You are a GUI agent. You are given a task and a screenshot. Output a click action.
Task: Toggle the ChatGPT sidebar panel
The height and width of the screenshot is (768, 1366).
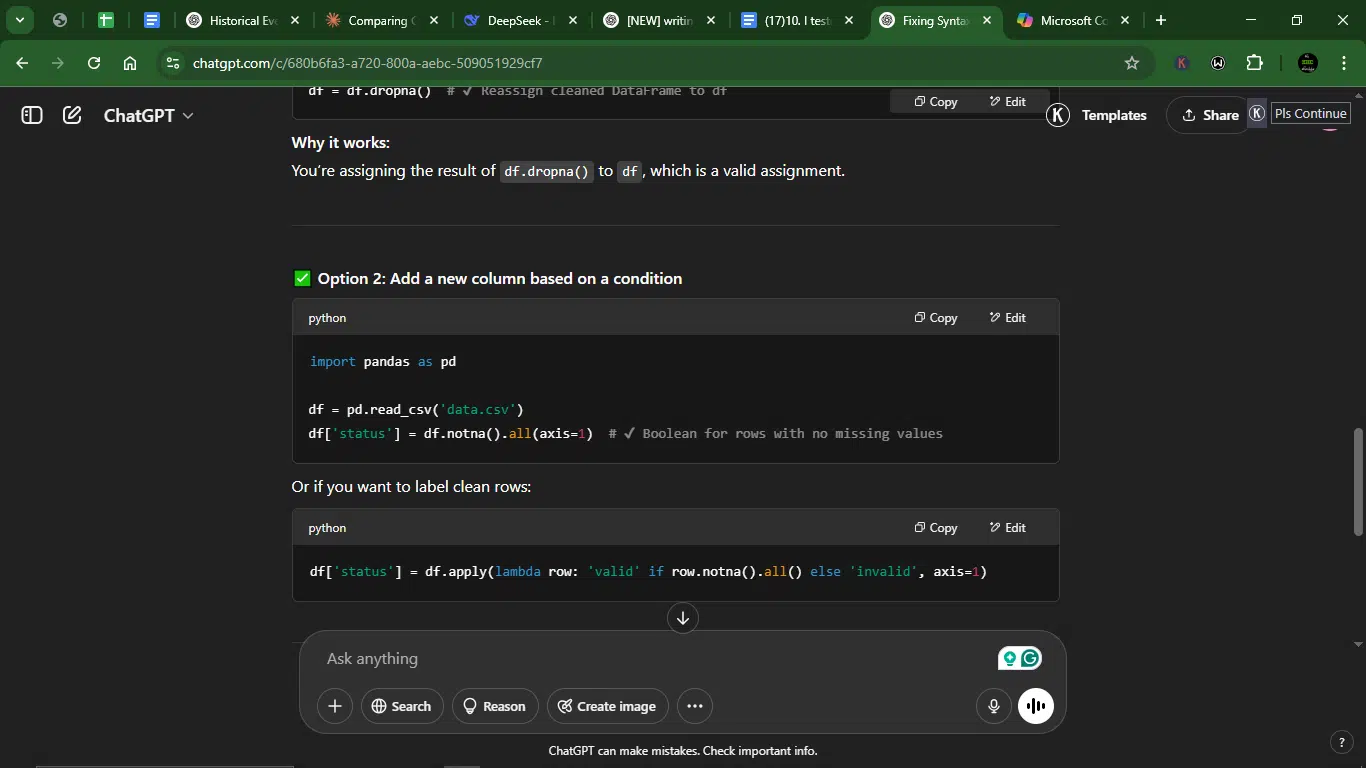(32, 115)
